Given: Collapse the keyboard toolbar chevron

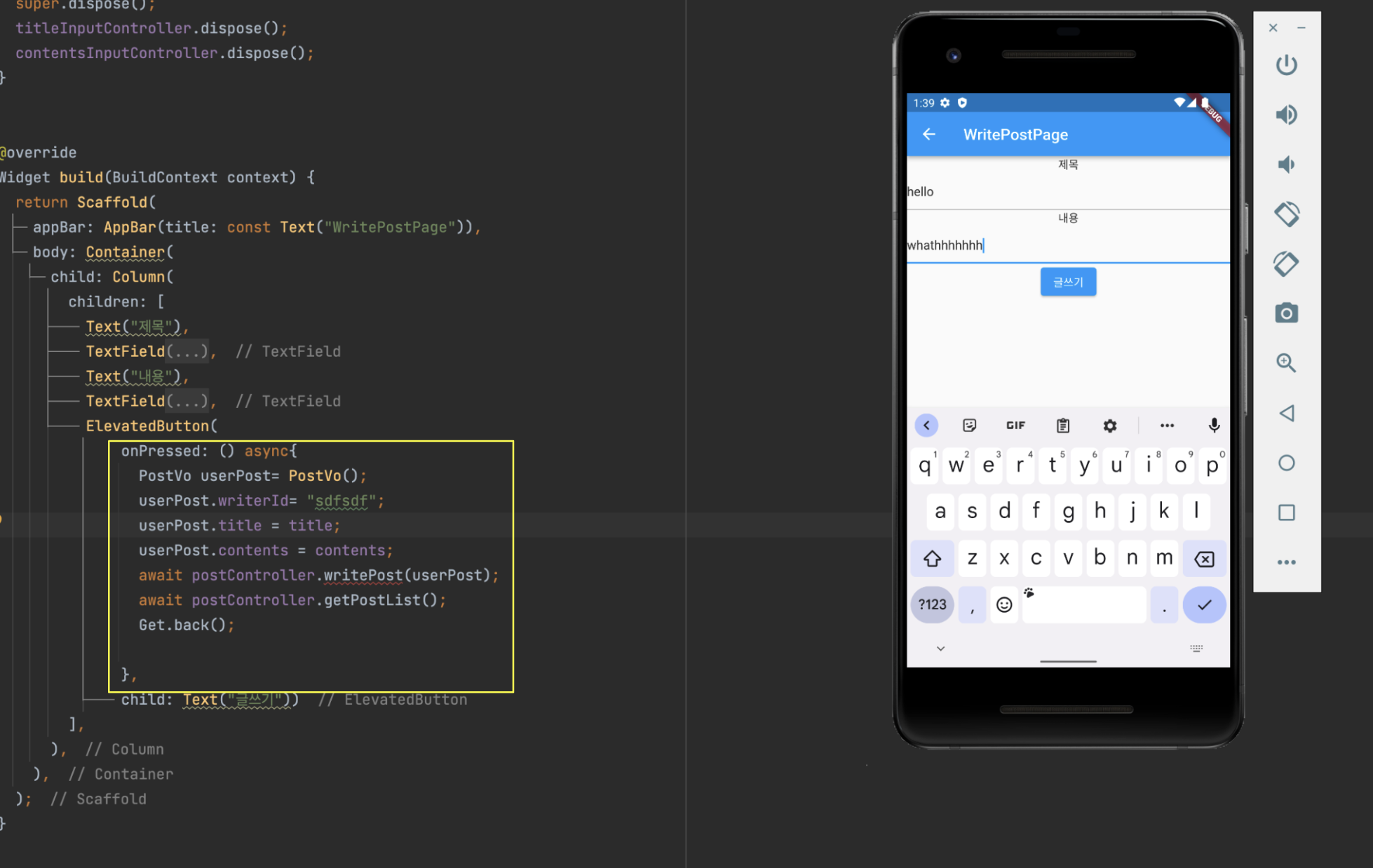Looking at the screenshot, I should point(926,426).
